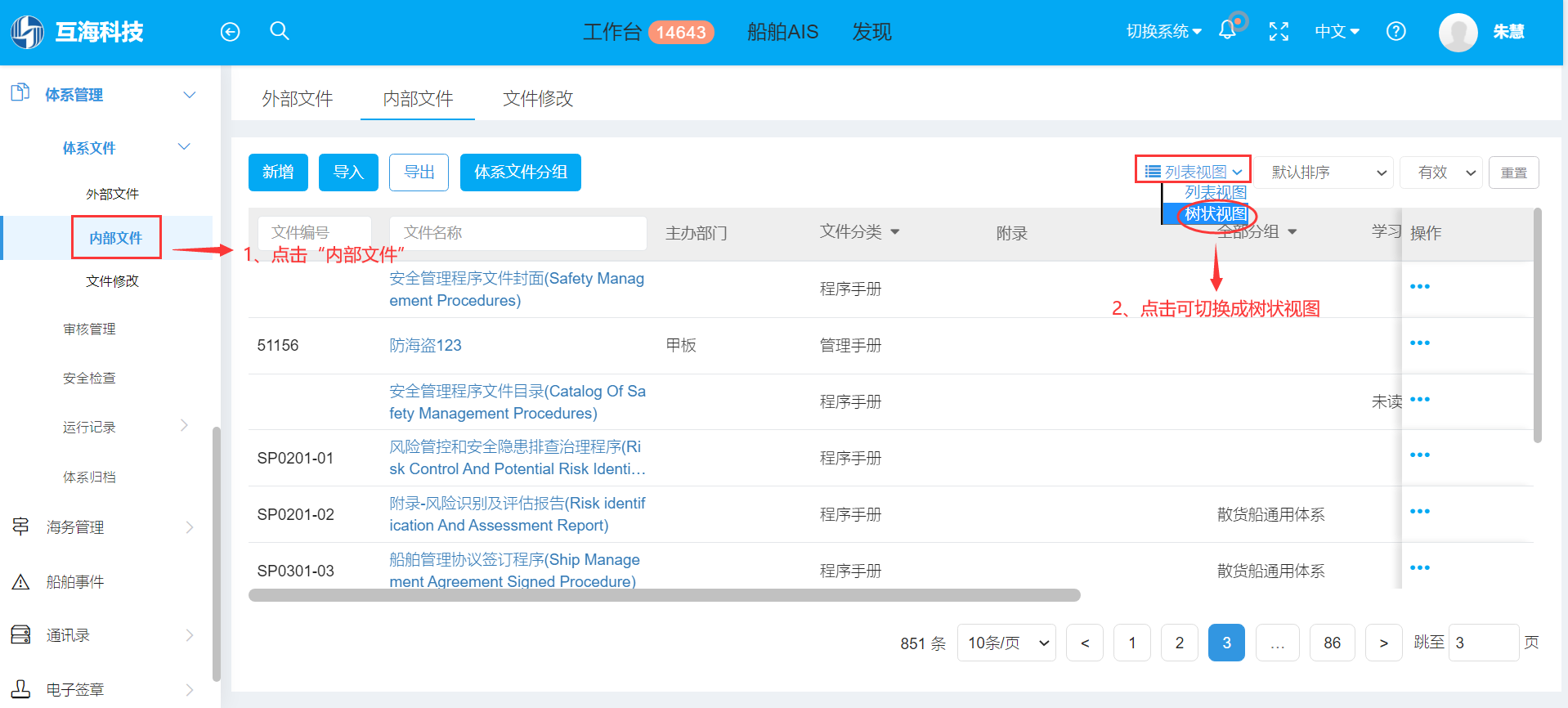Go to next page arrow
Screen dimensions: 1568x708
(x=1383, y=643)
